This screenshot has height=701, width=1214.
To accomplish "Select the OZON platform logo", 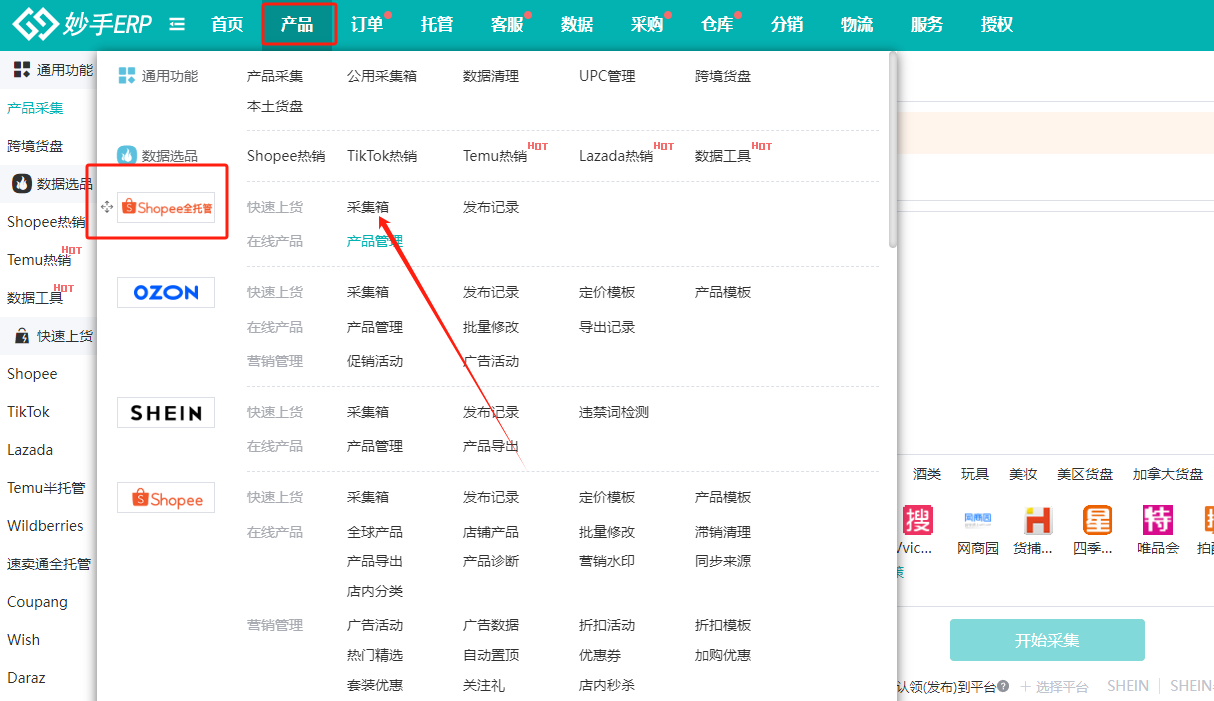I will tap(166, 293).
